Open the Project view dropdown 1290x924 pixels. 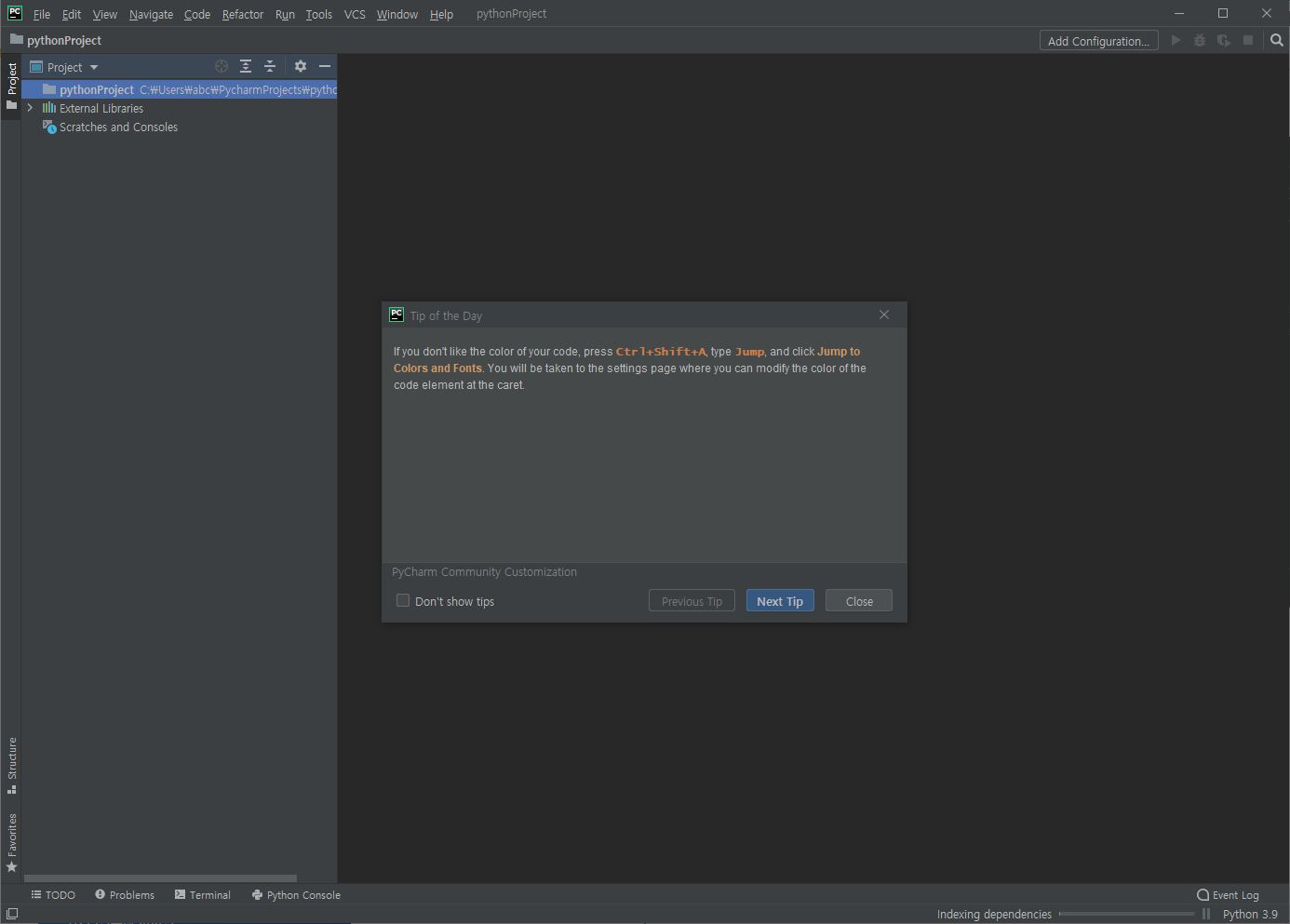click(64, 67)
